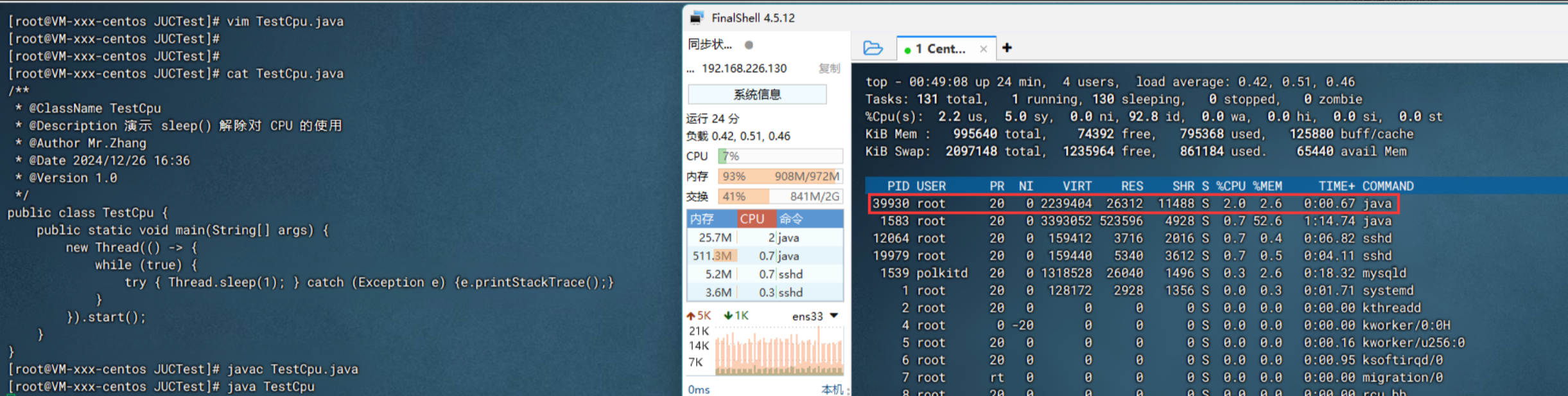Click the FinalShell app icon in title bar

pyautogui.click(x=697, y=17)
